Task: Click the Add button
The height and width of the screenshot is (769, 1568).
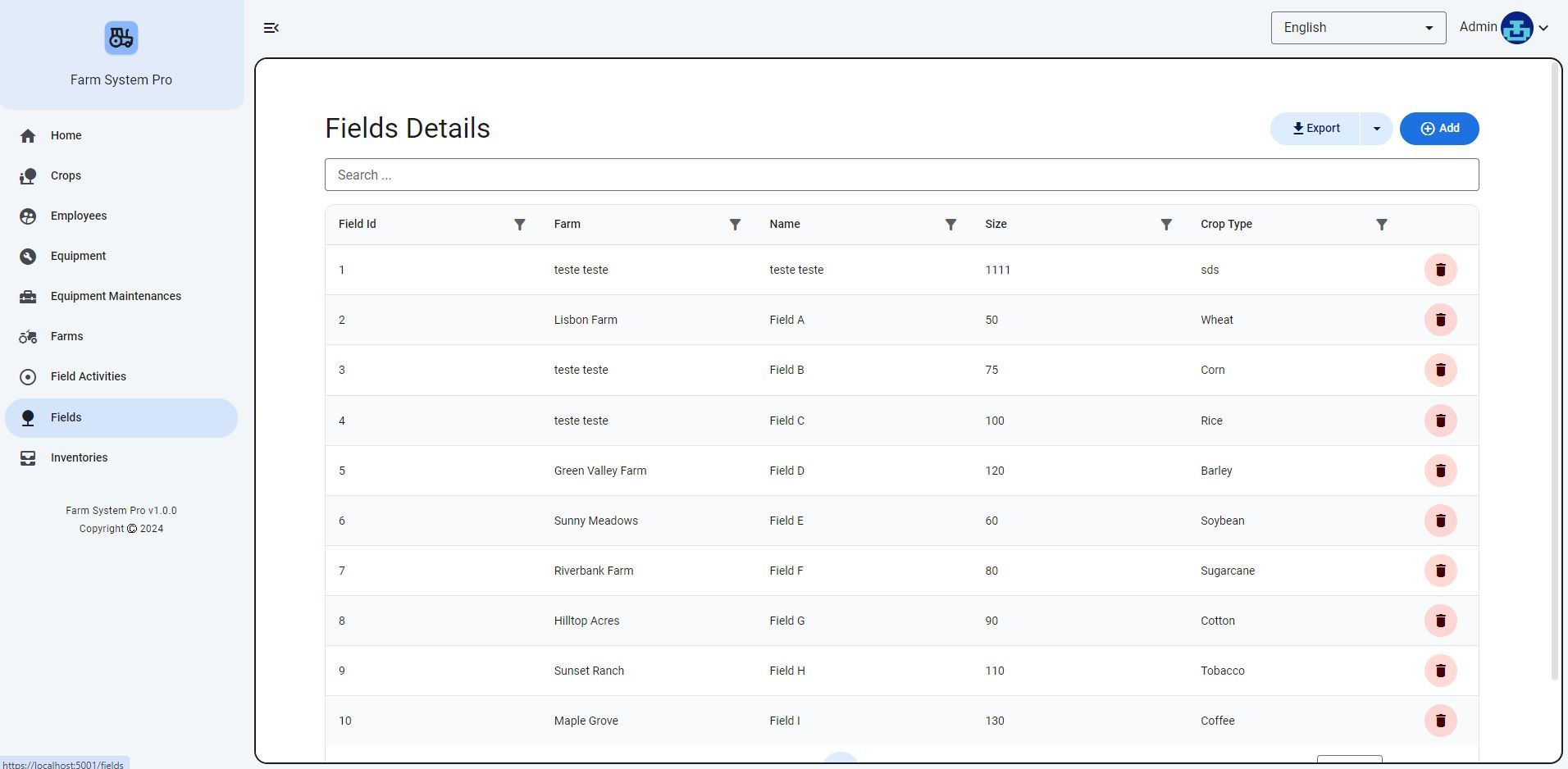Action: (x=1438, y=129)
